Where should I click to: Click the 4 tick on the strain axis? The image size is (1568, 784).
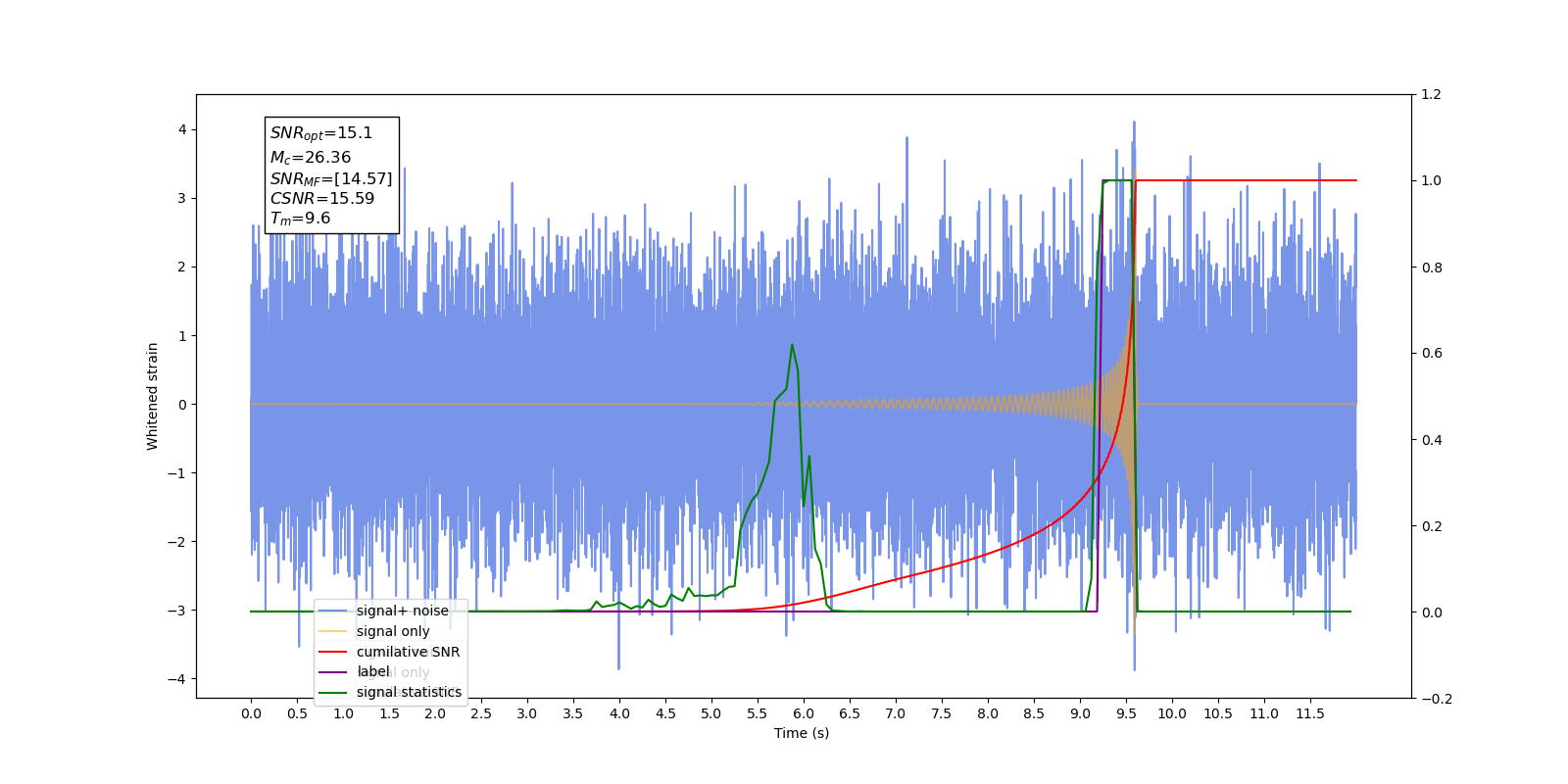(x=181, y=129)
